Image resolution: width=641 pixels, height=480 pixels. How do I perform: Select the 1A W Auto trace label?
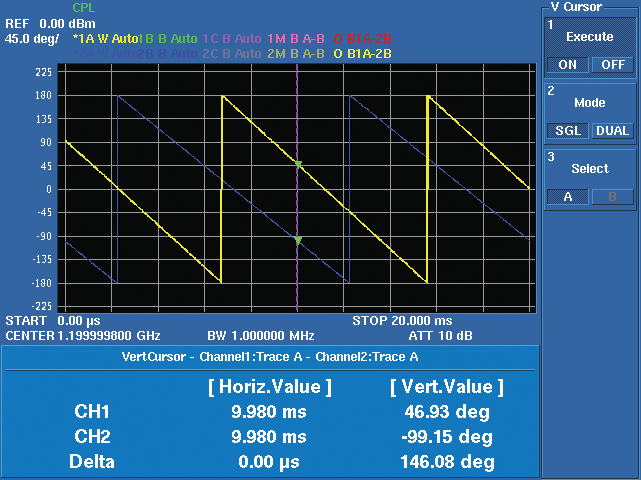click(x=105, y=39)
